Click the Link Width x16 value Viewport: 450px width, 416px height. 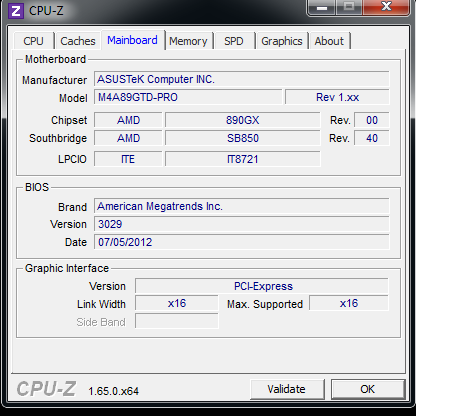pos(177,304)
